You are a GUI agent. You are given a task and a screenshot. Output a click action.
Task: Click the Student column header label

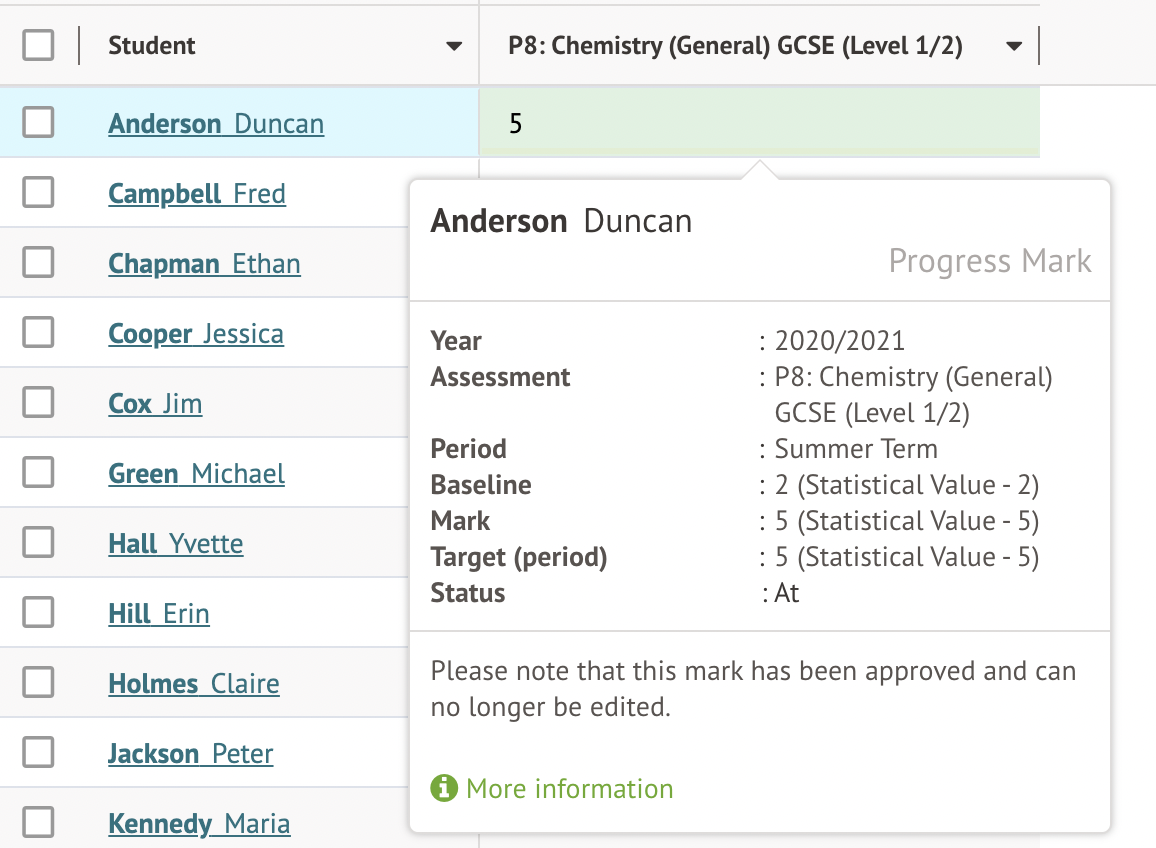(x=152, y=46)
